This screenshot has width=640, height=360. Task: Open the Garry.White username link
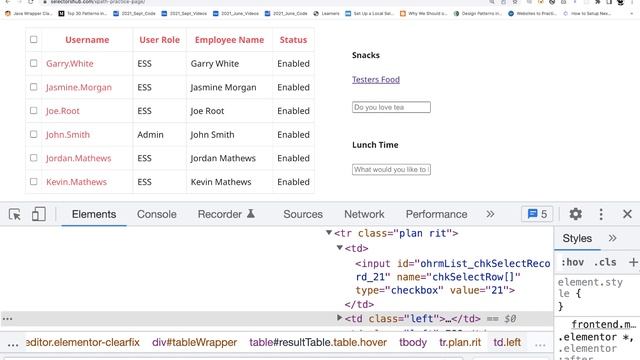(x=70, y=64)
